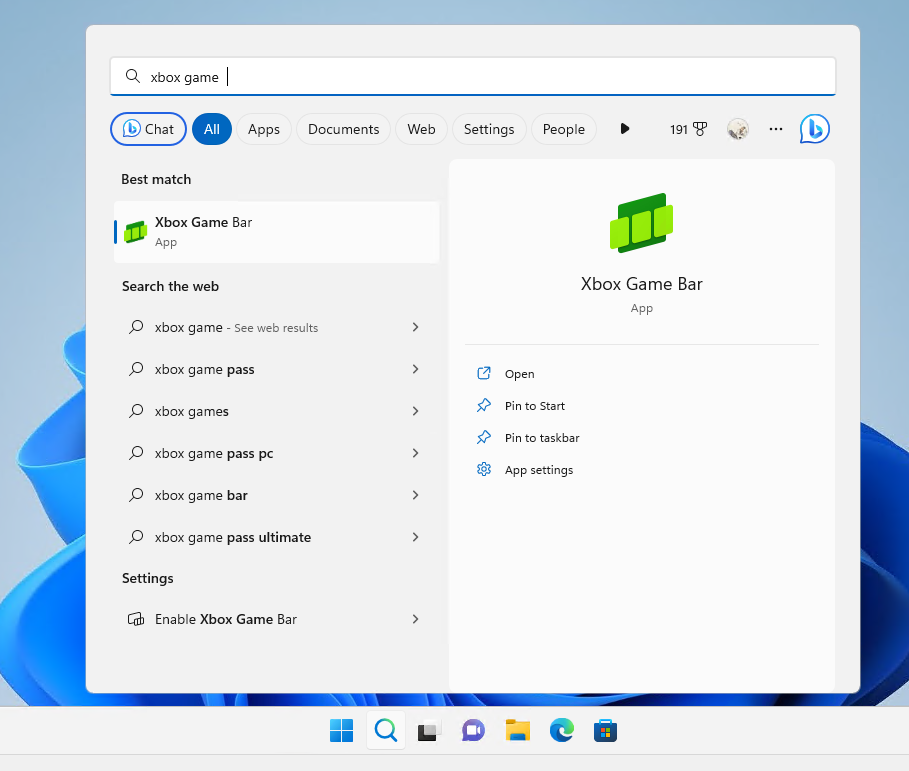Expand chevron for 'xbox game bar'
909x771 pixels.
[x=415, y=495]
